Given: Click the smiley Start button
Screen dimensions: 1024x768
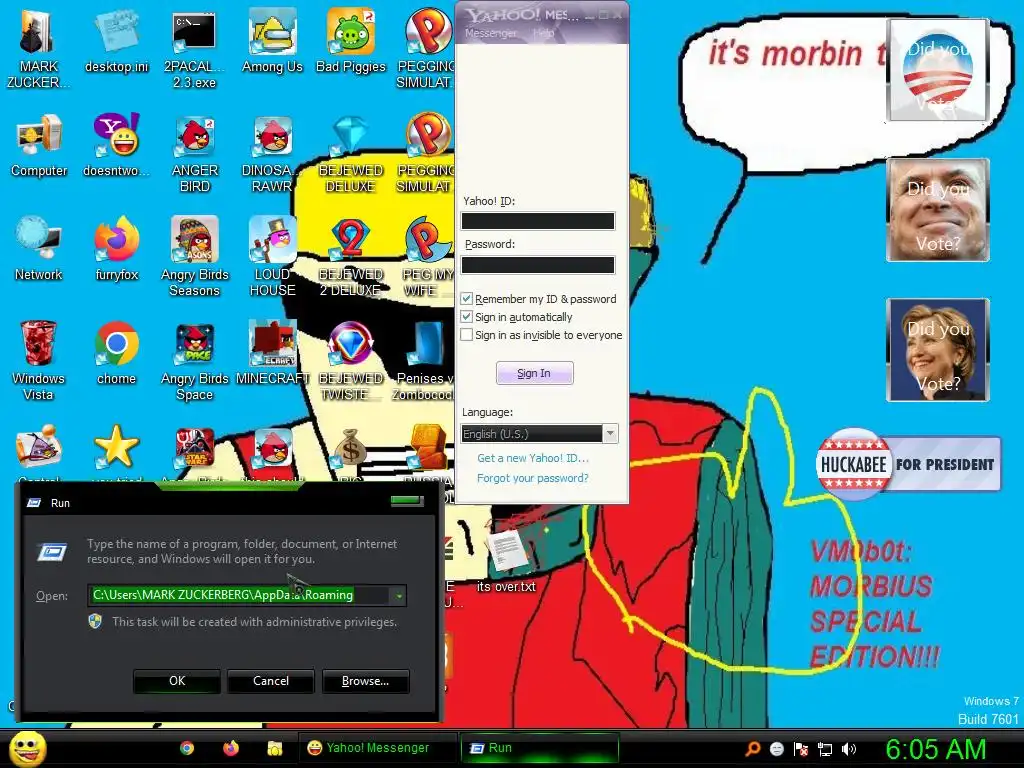Looking at the screenshot, I should 28,748.
